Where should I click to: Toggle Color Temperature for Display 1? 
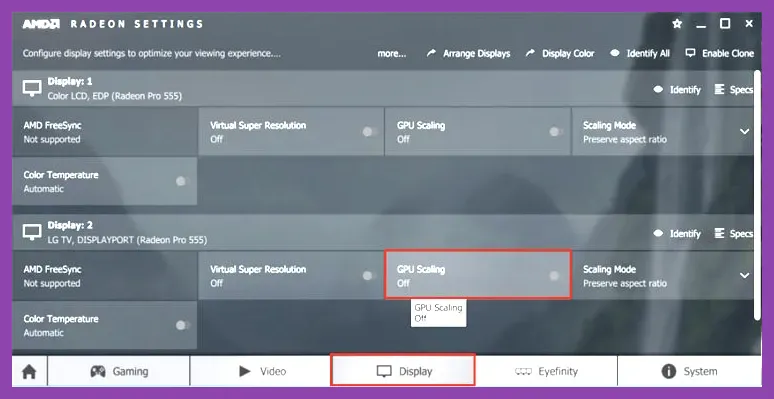[x=183, y=181]
